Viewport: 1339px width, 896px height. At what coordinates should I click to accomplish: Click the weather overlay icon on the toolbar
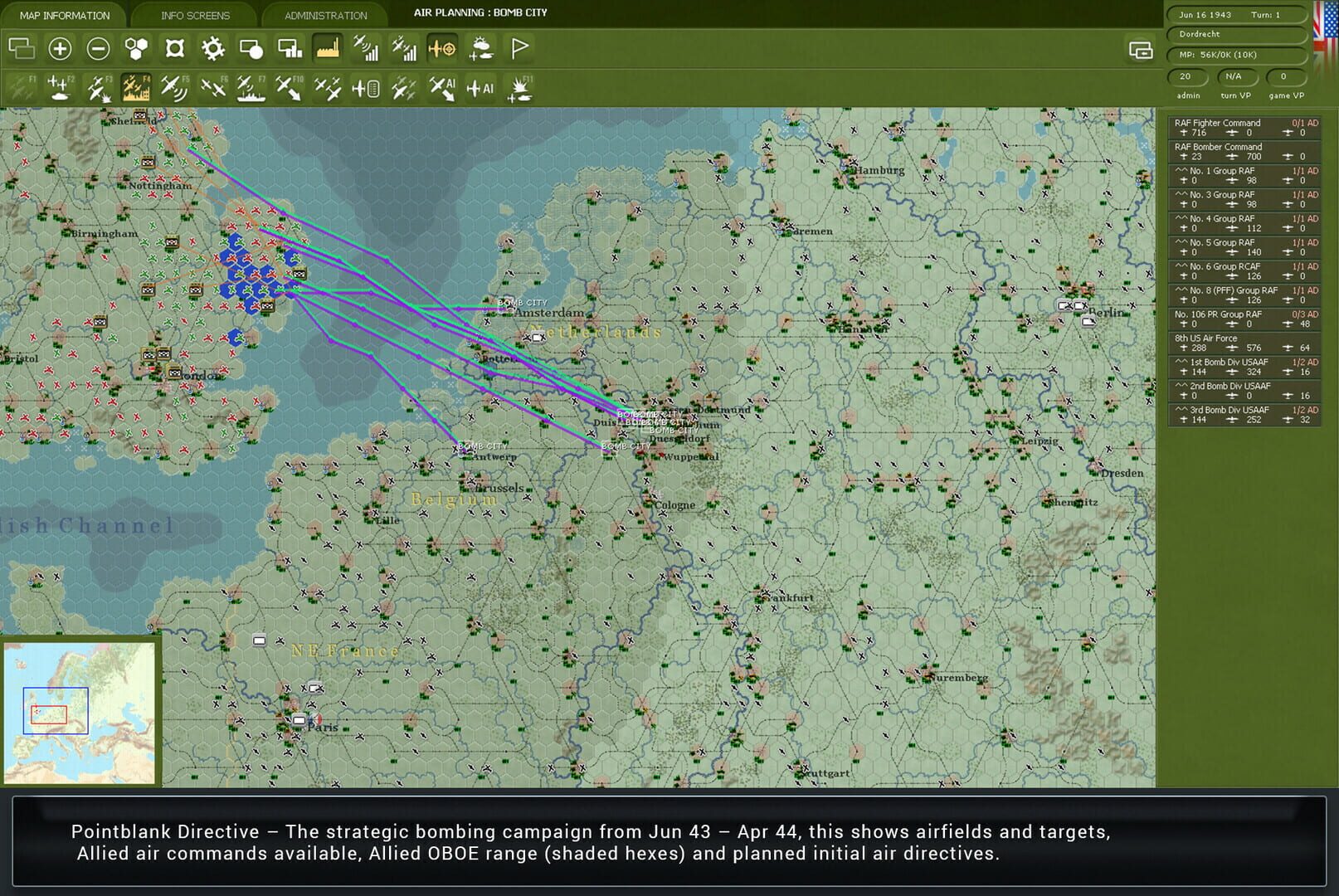(x=481, y=50)
